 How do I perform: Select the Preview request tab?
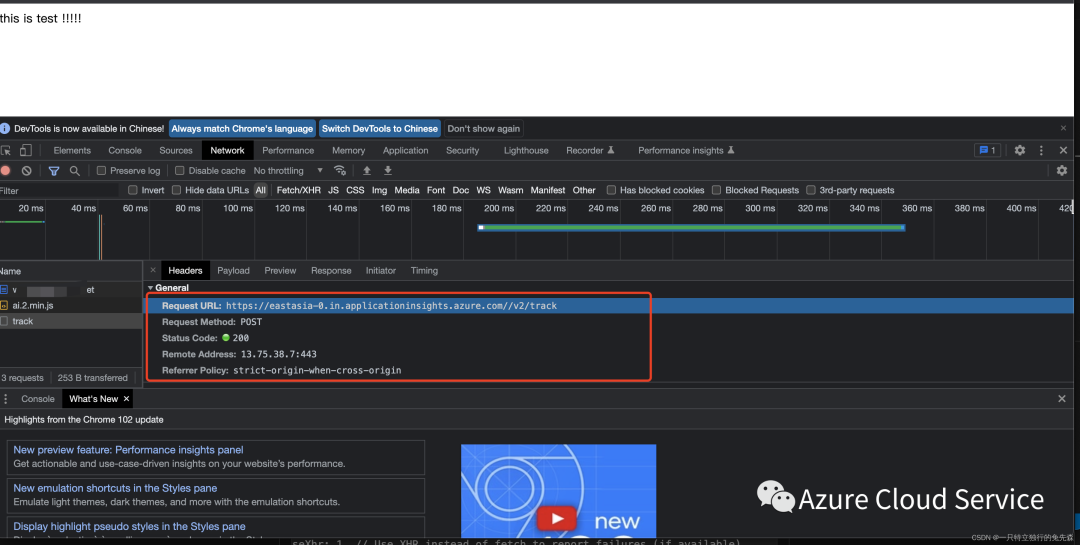click(x=280, y=271)
